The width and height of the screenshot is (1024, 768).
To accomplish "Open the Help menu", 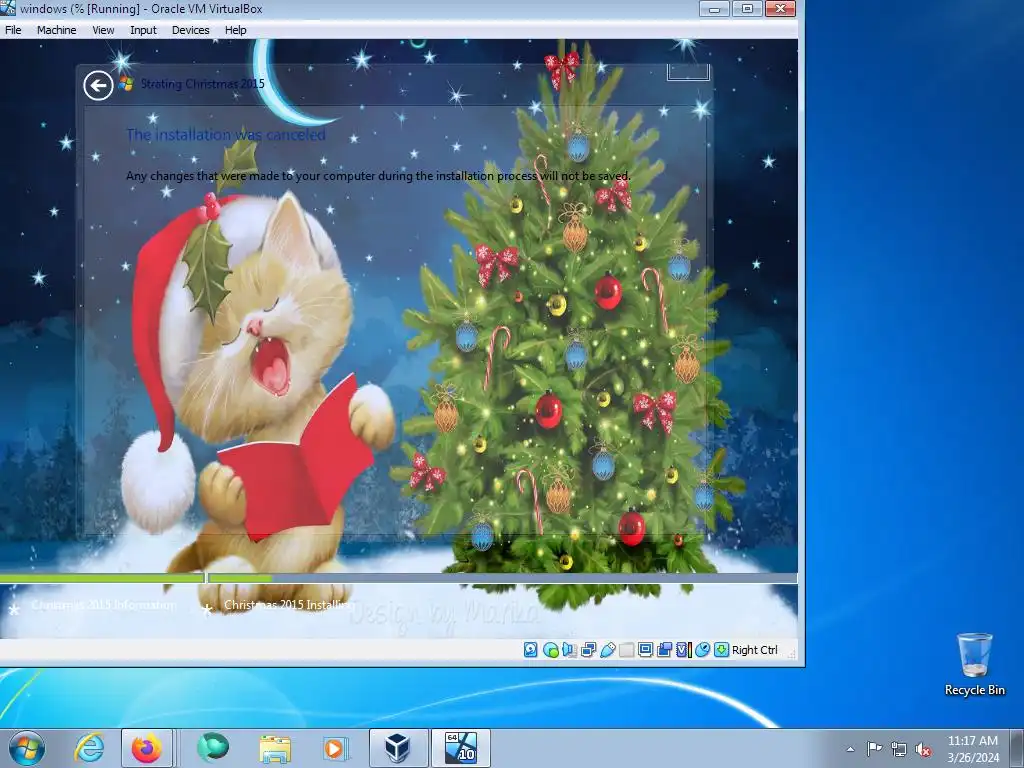I will (x=235, y=30).
